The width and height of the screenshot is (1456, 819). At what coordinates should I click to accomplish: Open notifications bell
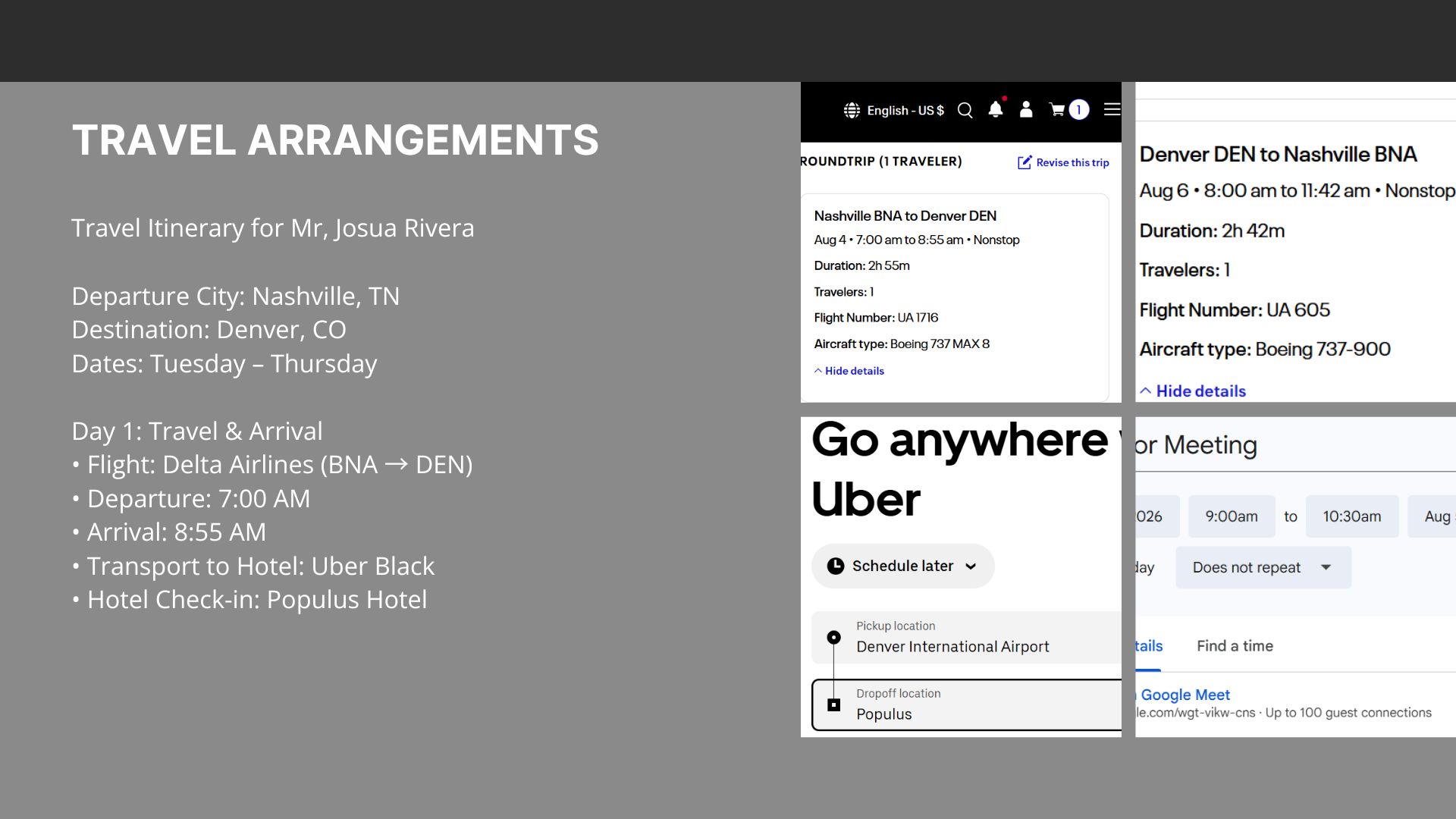[996, 110]
